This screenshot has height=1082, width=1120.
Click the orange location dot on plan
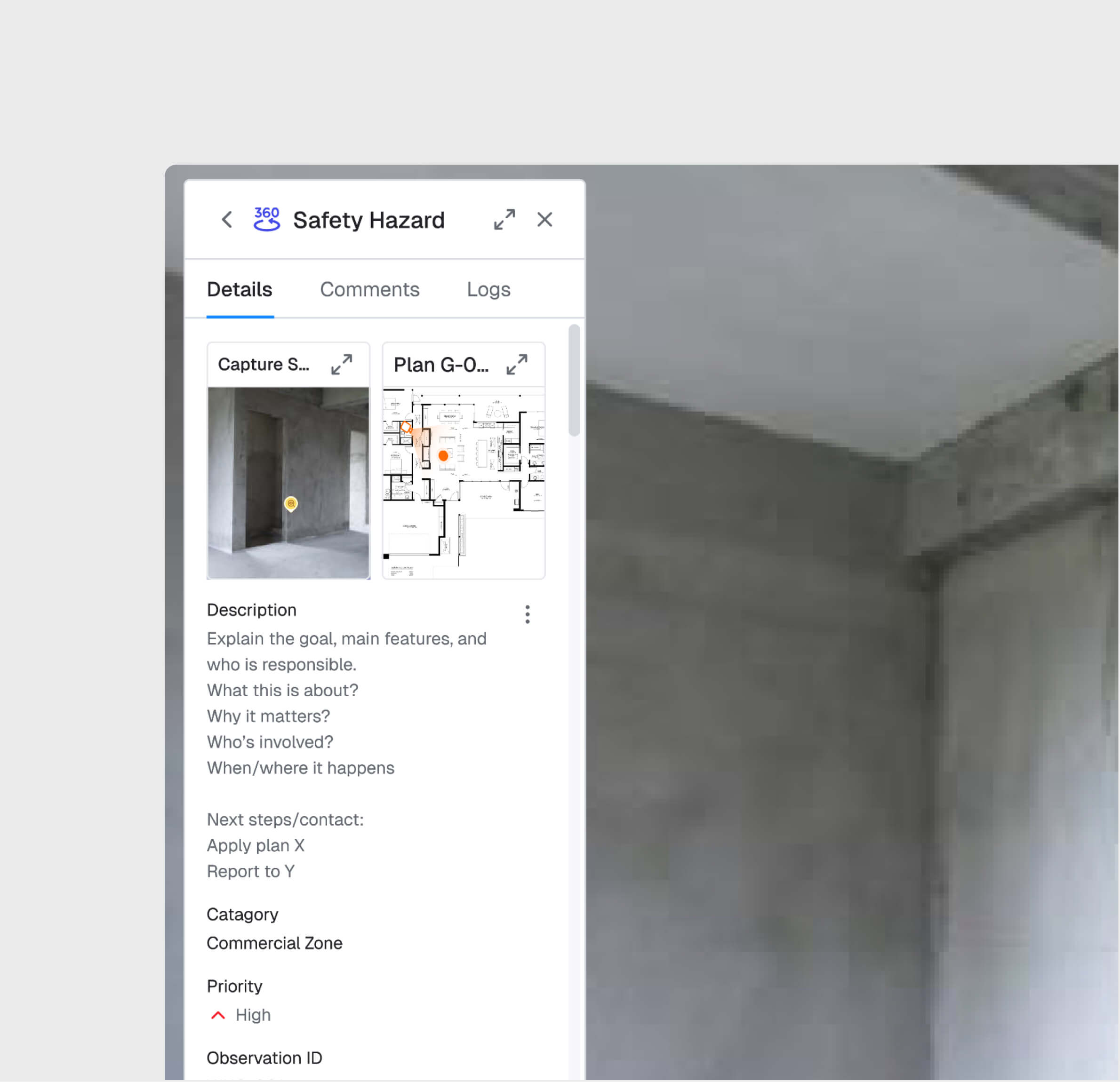[443, 456]
